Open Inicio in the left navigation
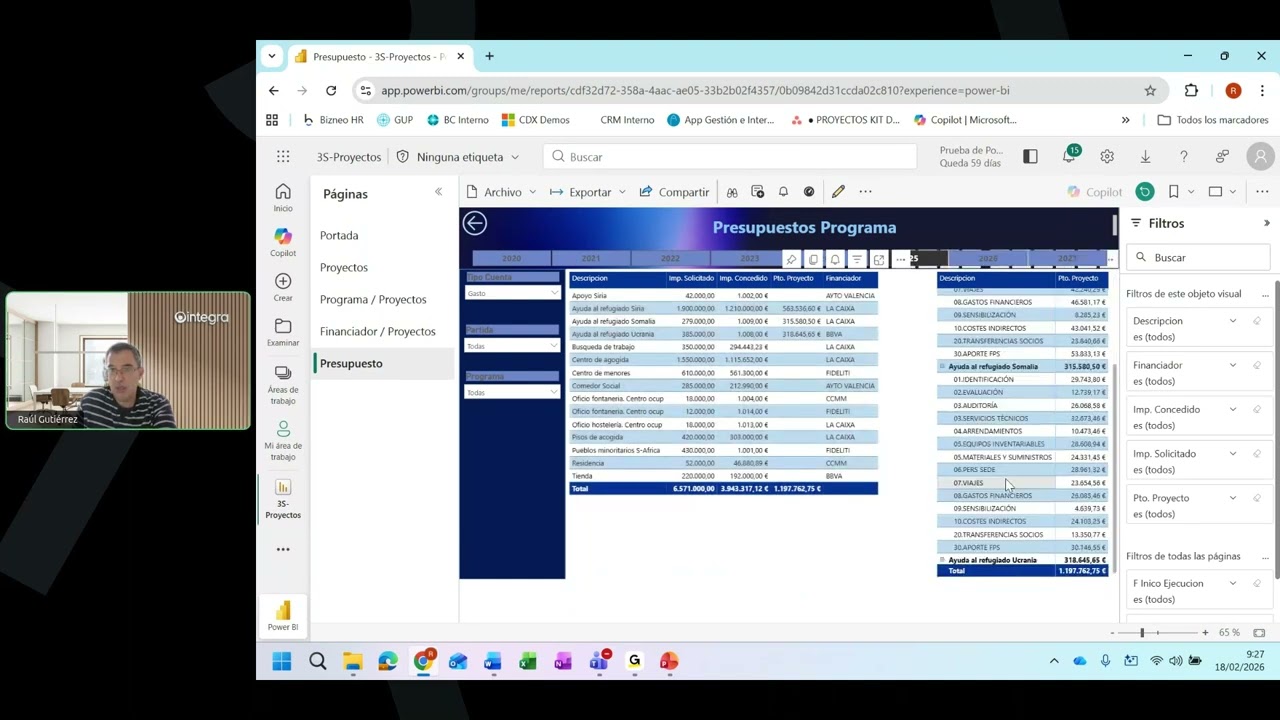 [283, 197]
